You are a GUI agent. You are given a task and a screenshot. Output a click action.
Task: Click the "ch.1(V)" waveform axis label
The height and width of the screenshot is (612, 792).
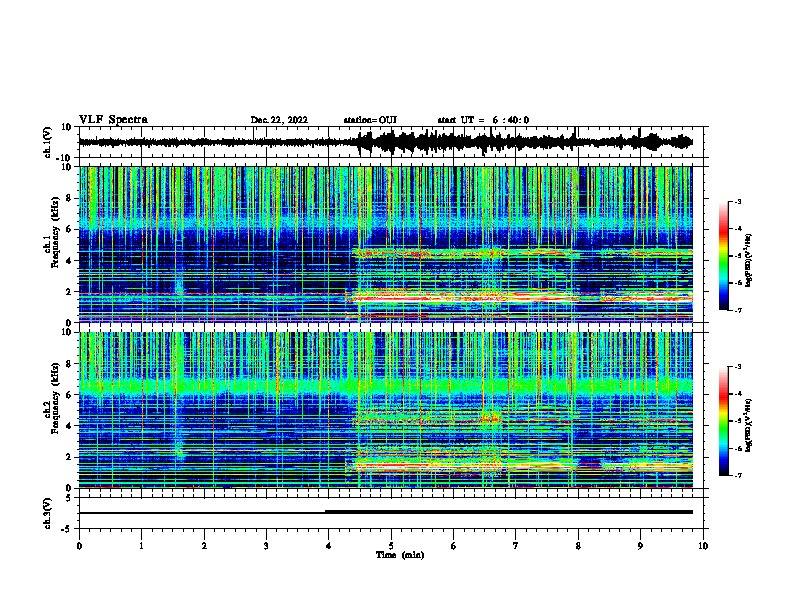pyautogui.click(x=48, y=142)
